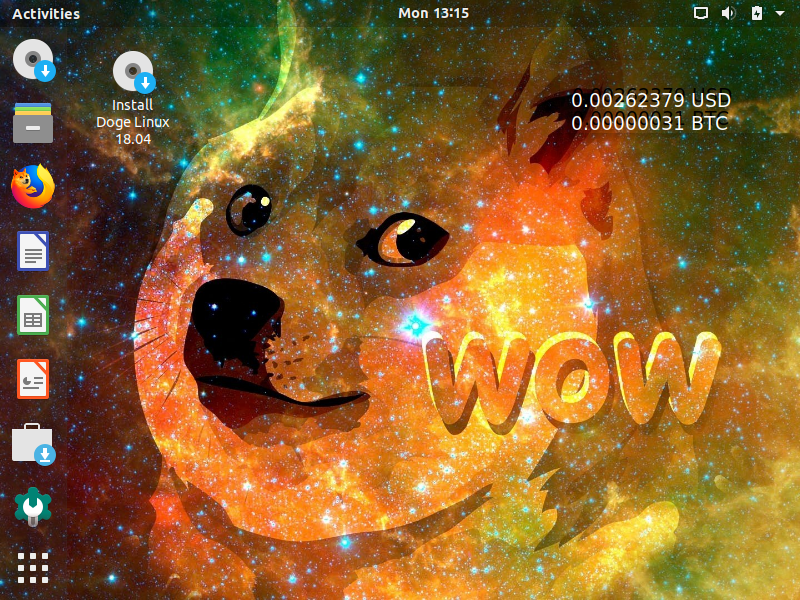Image resolution: width=800 pixels, height=600 pixels.
Task: Click the network display icon in the top bar
Action: pos(701,13)
